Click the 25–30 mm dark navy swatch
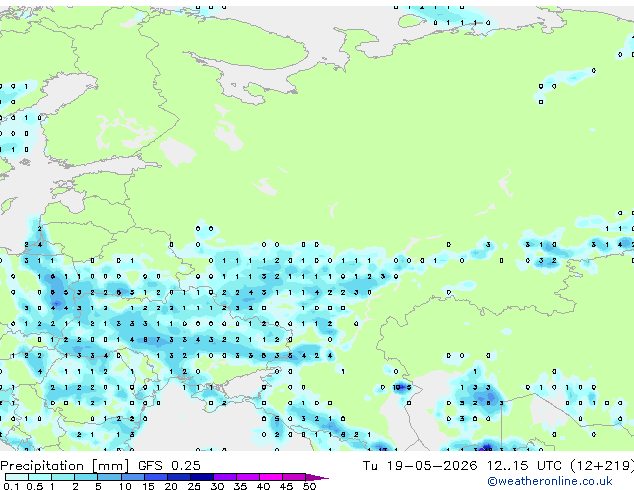 202,477
